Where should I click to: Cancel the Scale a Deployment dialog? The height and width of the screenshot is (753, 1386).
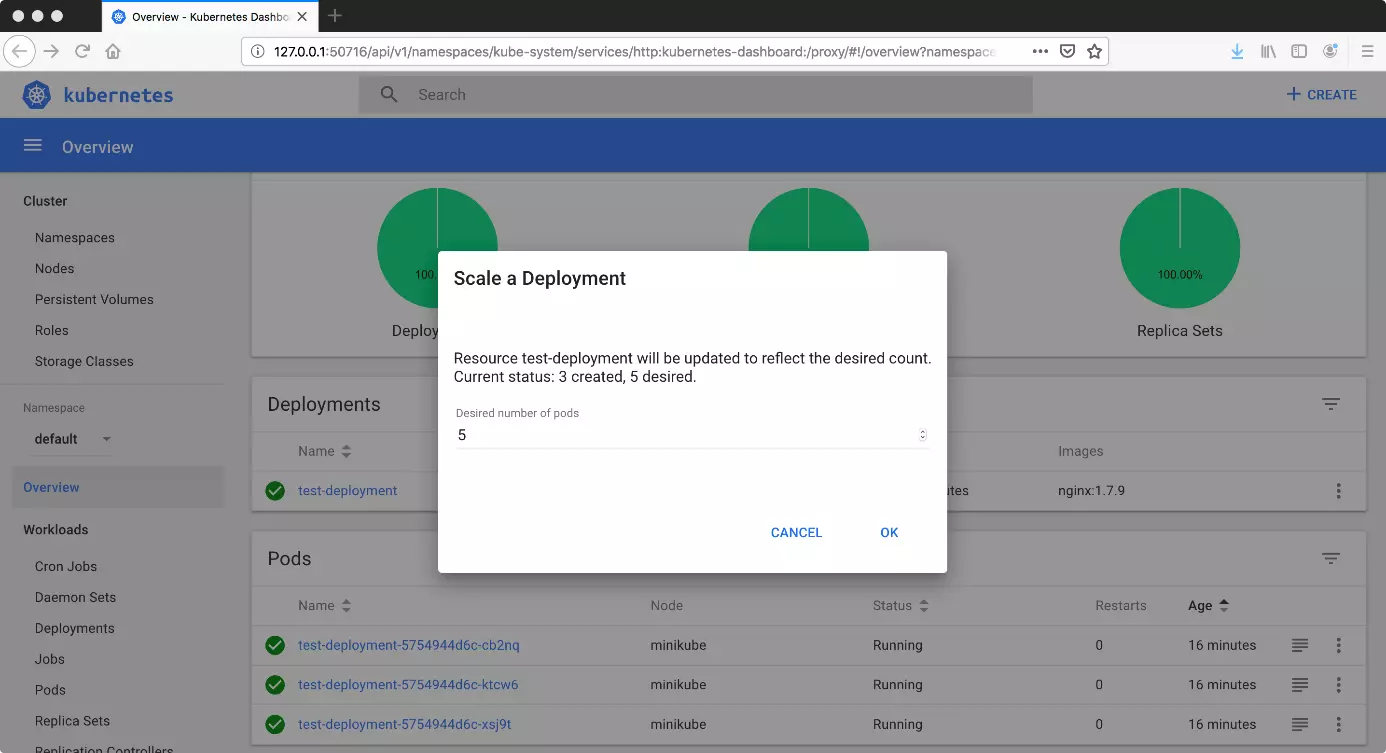[x=796, y=533]
